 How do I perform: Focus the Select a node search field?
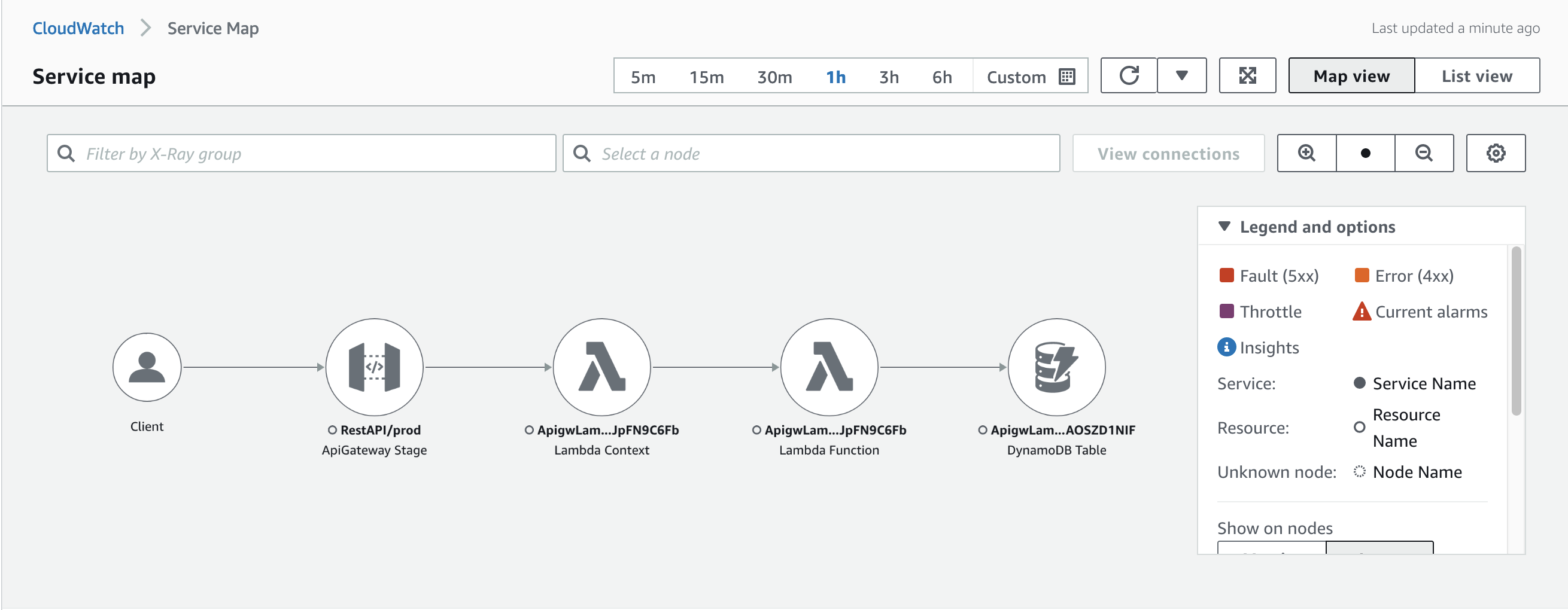pyautogui.click(x=811, y=153)
